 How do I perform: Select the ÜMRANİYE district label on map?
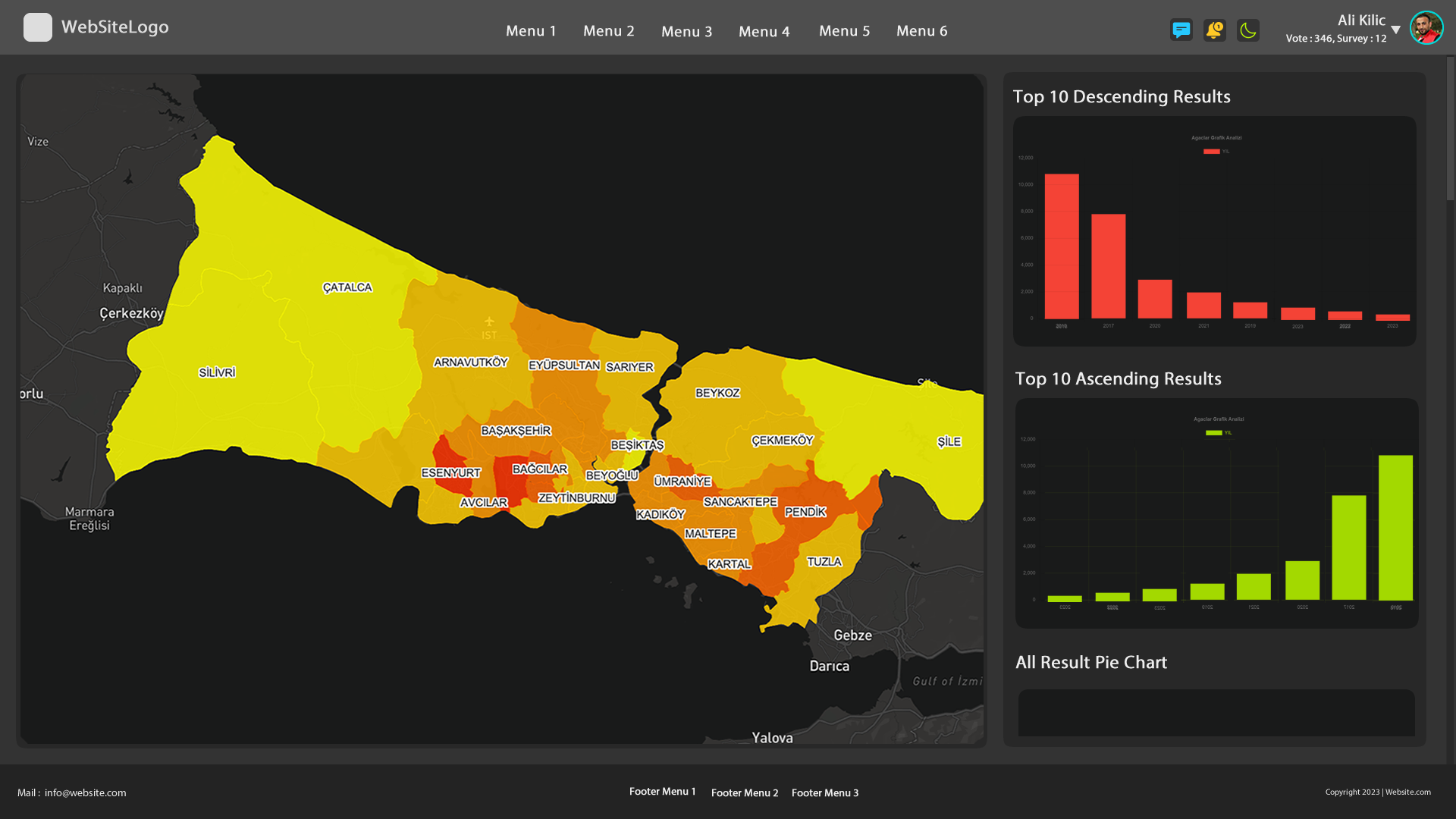click(682, 482)
